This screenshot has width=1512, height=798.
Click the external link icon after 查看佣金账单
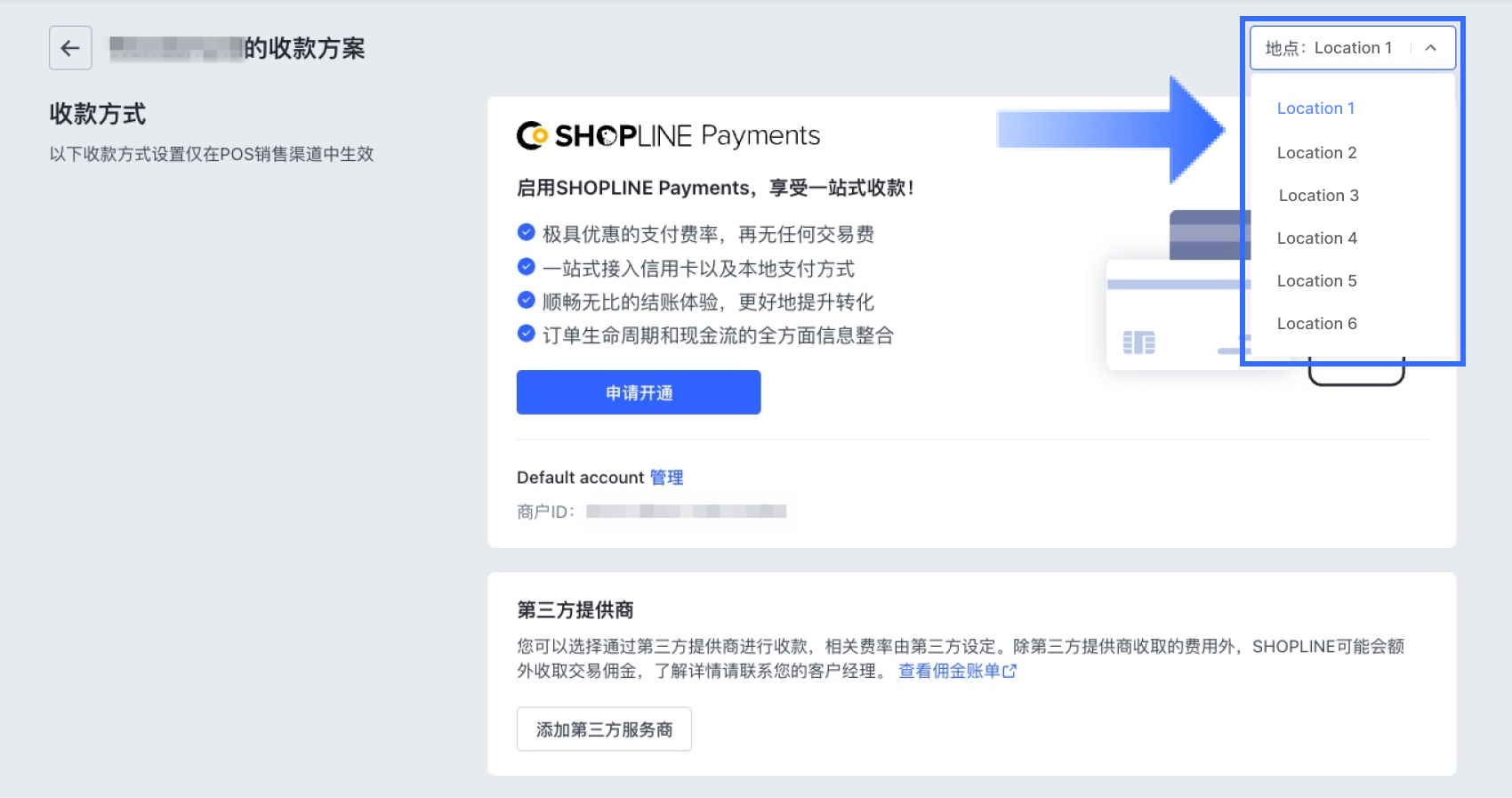point(1009,672)
